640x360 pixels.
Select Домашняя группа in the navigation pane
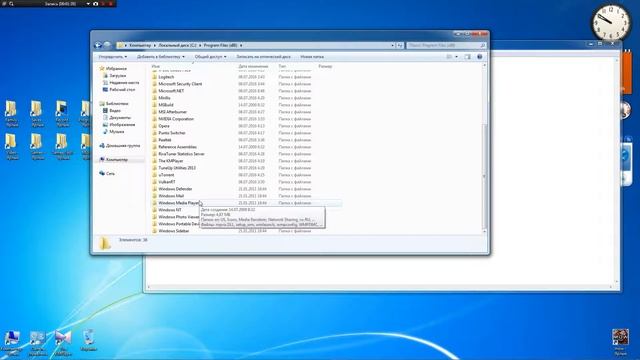122,146
